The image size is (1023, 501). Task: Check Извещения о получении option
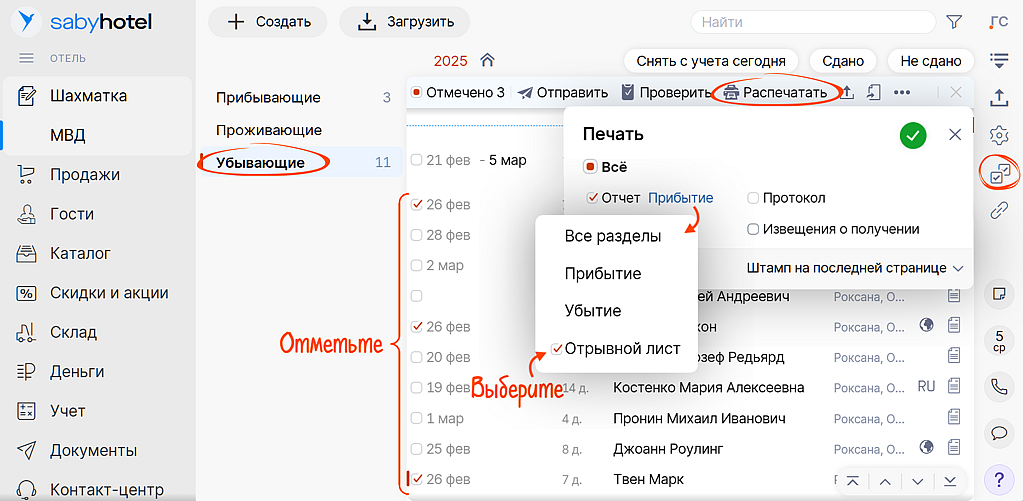754,229
